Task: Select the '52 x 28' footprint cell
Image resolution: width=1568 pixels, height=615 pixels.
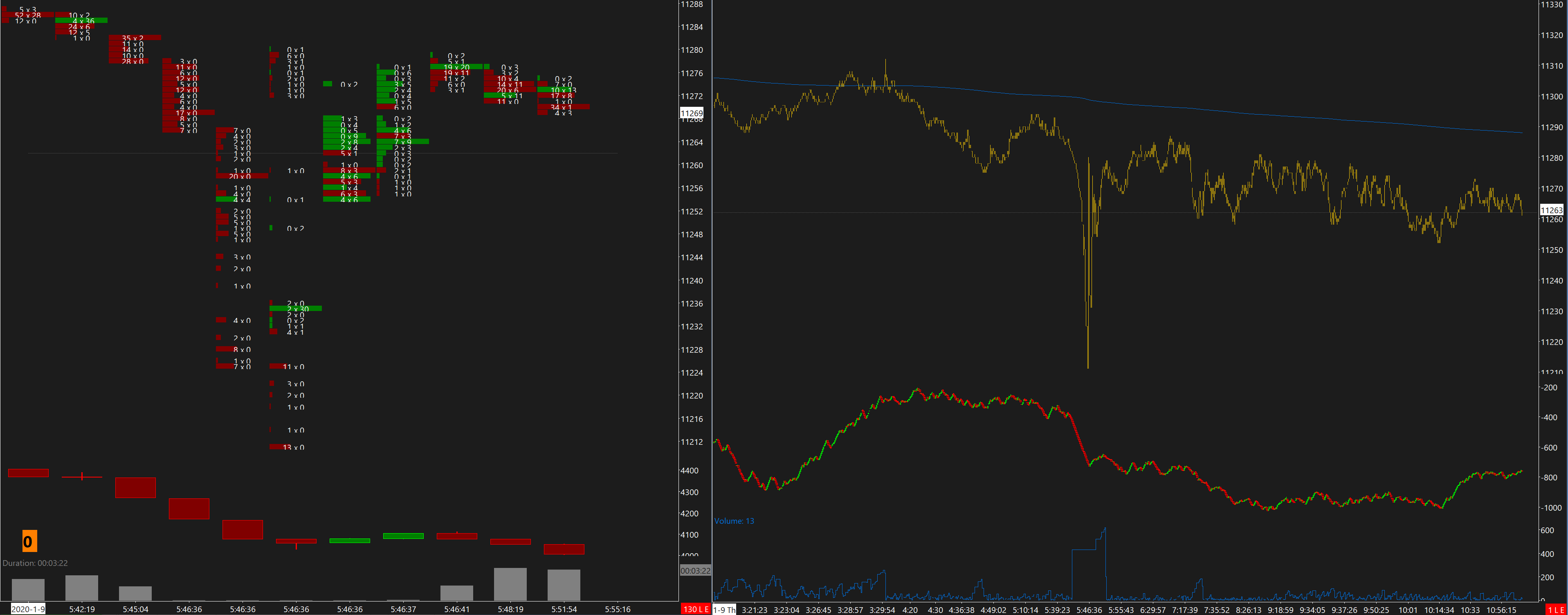Action: coord(27,15)
